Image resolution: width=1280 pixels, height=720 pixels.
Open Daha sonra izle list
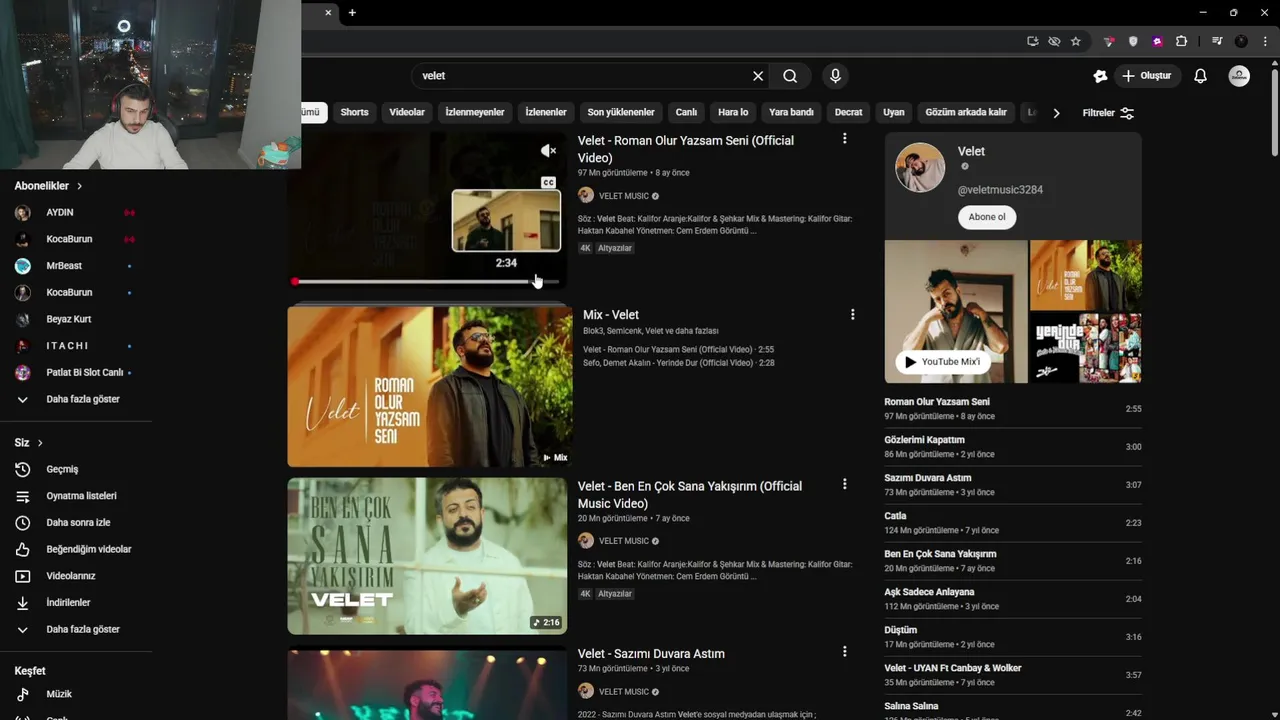coord(76,522)
